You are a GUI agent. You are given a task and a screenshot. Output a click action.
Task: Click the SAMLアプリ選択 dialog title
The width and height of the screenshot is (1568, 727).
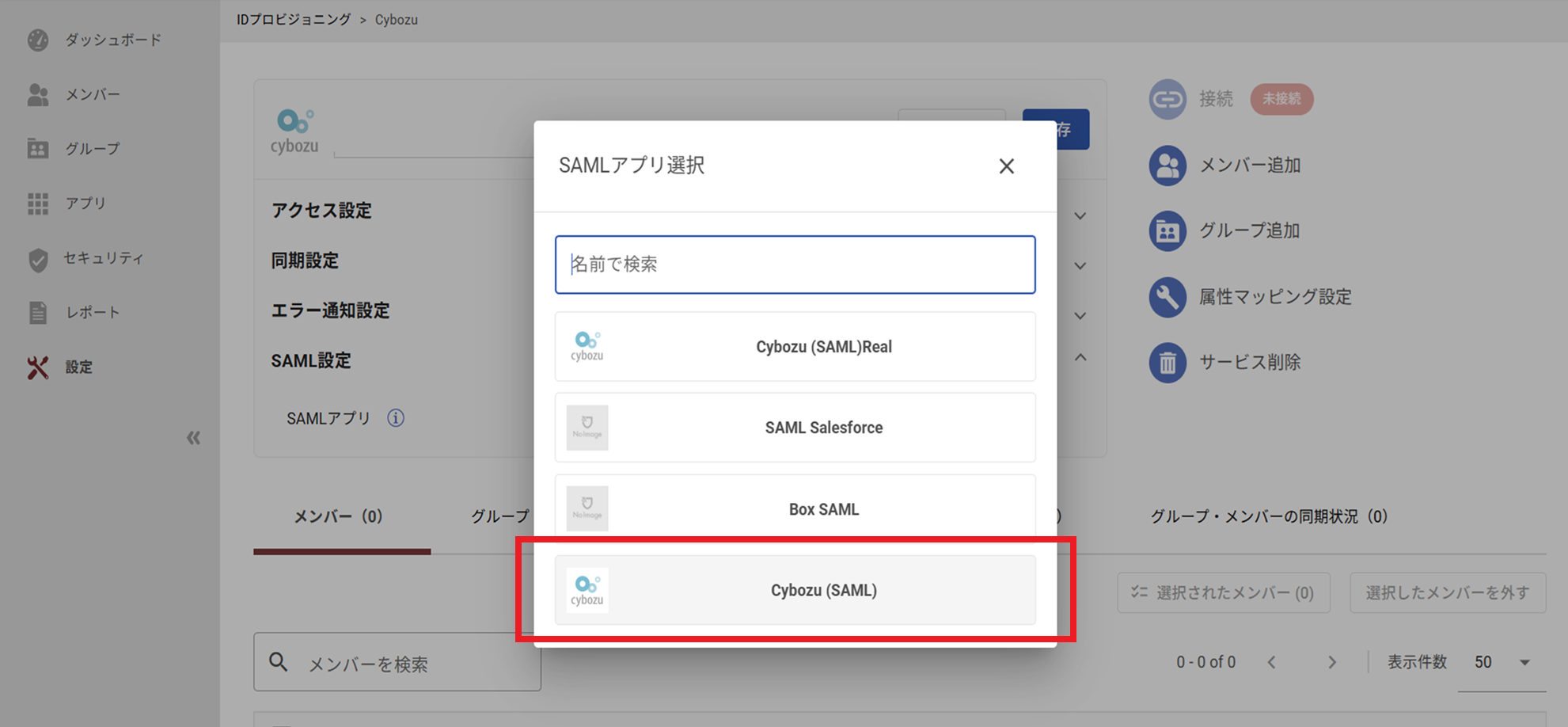pyautogui.click(x=632, y=165)
